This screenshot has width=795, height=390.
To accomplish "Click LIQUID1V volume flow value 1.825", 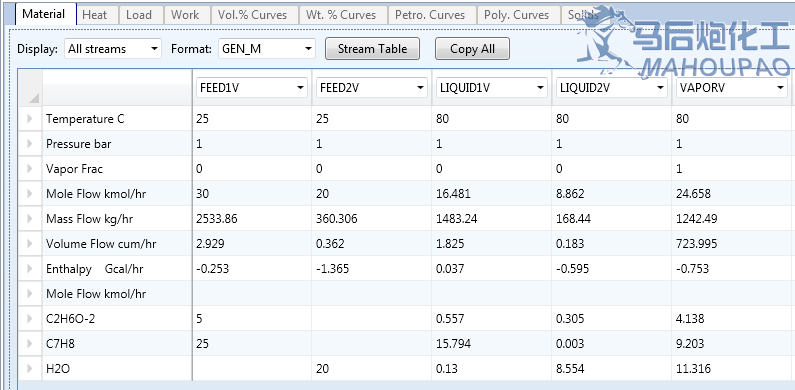I will click(450, 243).
